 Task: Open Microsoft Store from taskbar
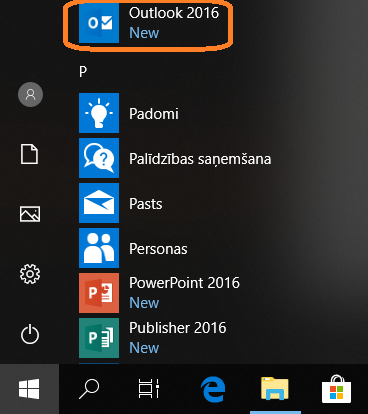click(x=337, y=389)
